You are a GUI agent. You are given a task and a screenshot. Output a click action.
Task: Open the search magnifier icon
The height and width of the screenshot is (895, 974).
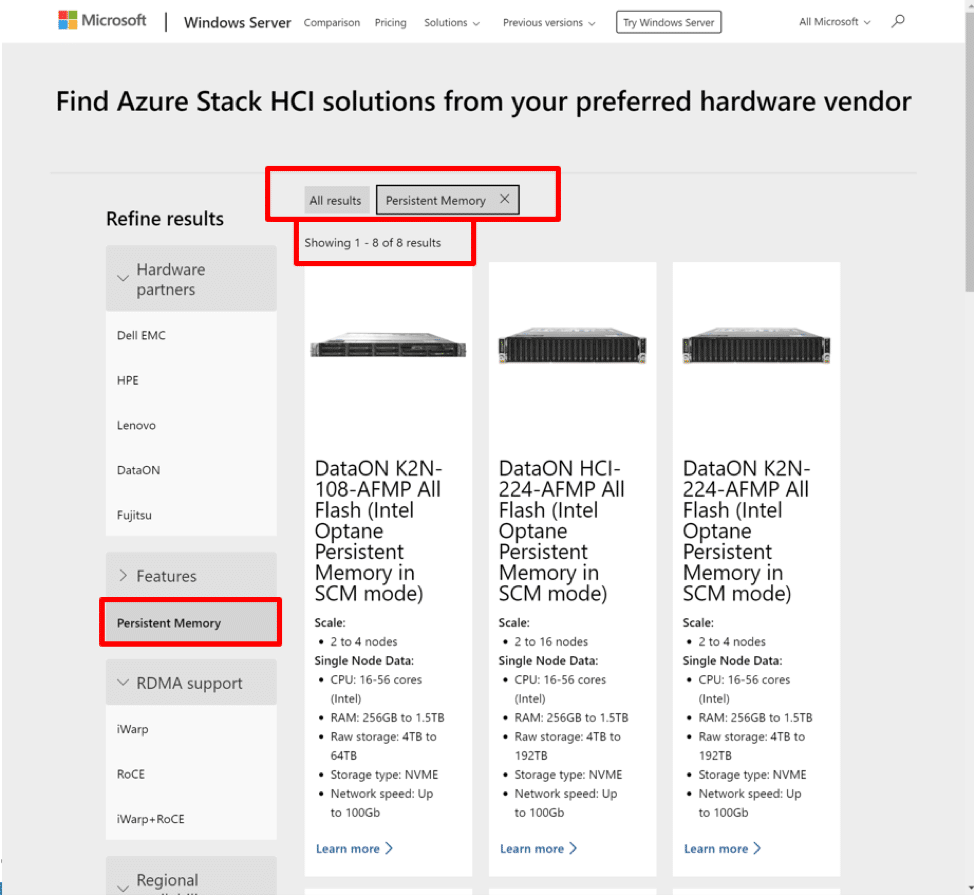coord(898,22)
